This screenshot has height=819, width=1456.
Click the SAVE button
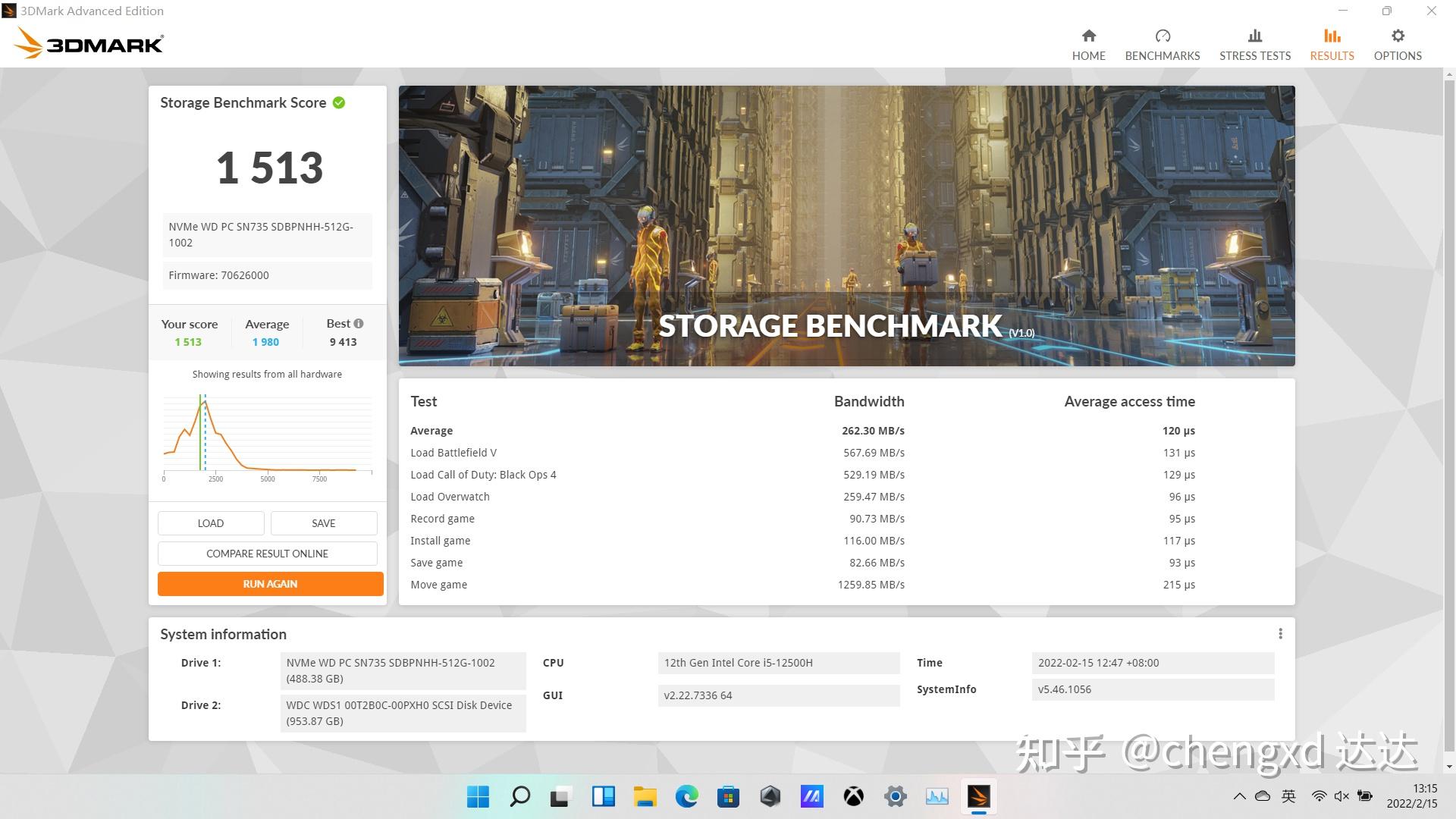coord(323,523)
